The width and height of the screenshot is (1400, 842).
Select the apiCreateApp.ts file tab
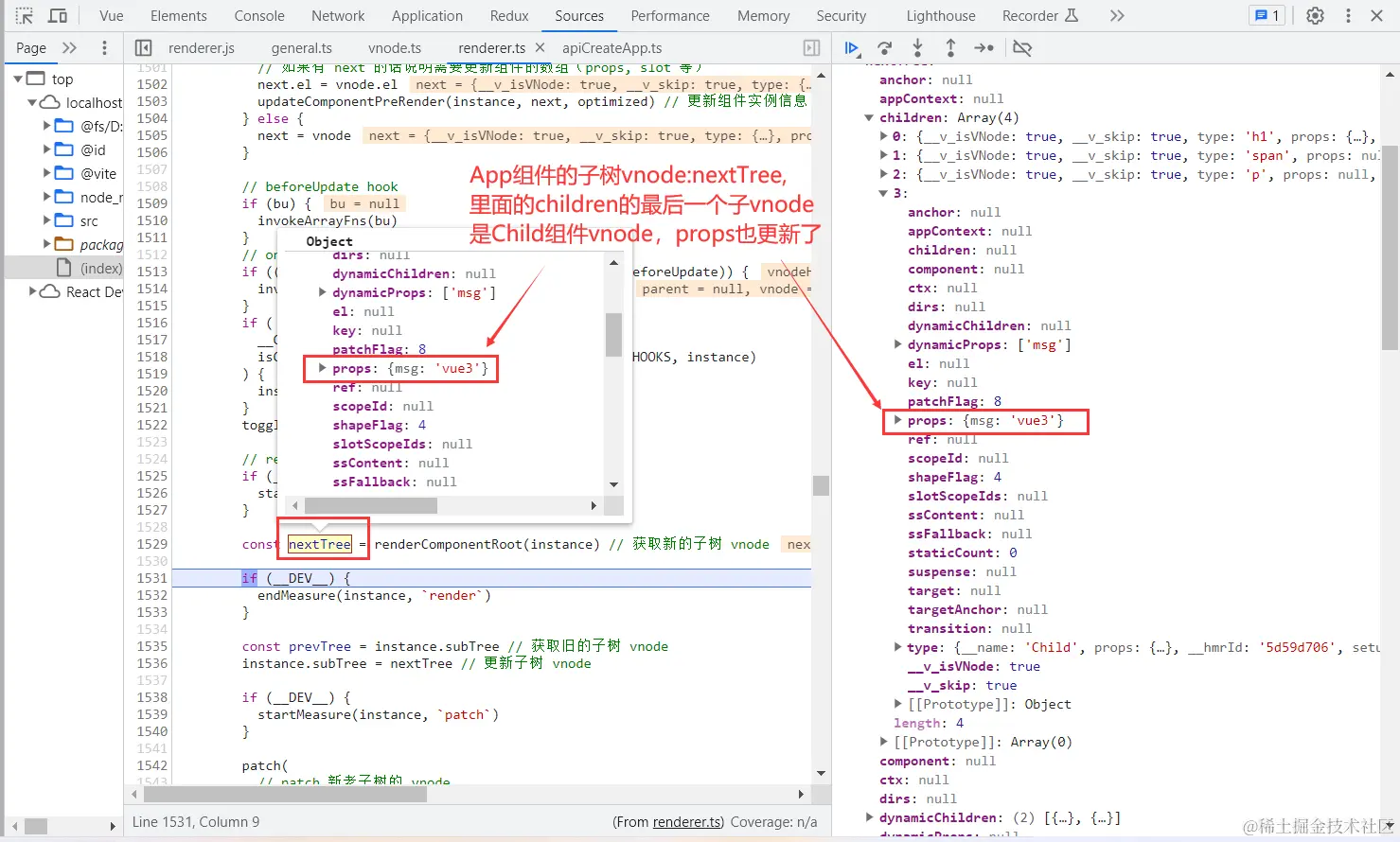(x=612, y=48)
